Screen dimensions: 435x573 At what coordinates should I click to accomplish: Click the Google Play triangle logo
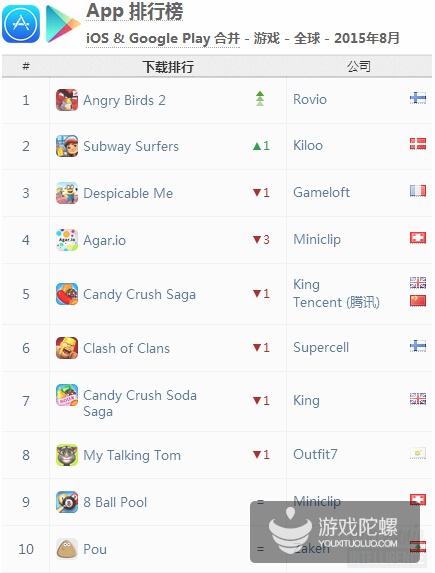63,24
